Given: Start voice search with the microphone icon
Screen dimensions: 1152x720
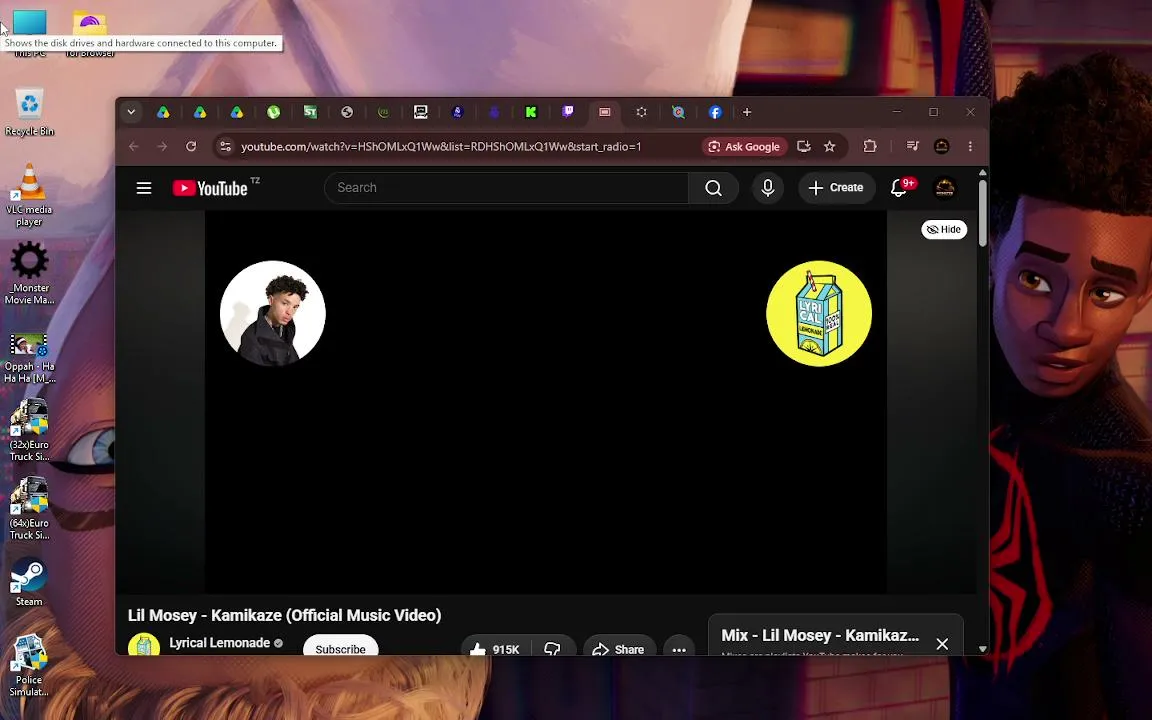Looking at the screenshot, I should 768,188.
